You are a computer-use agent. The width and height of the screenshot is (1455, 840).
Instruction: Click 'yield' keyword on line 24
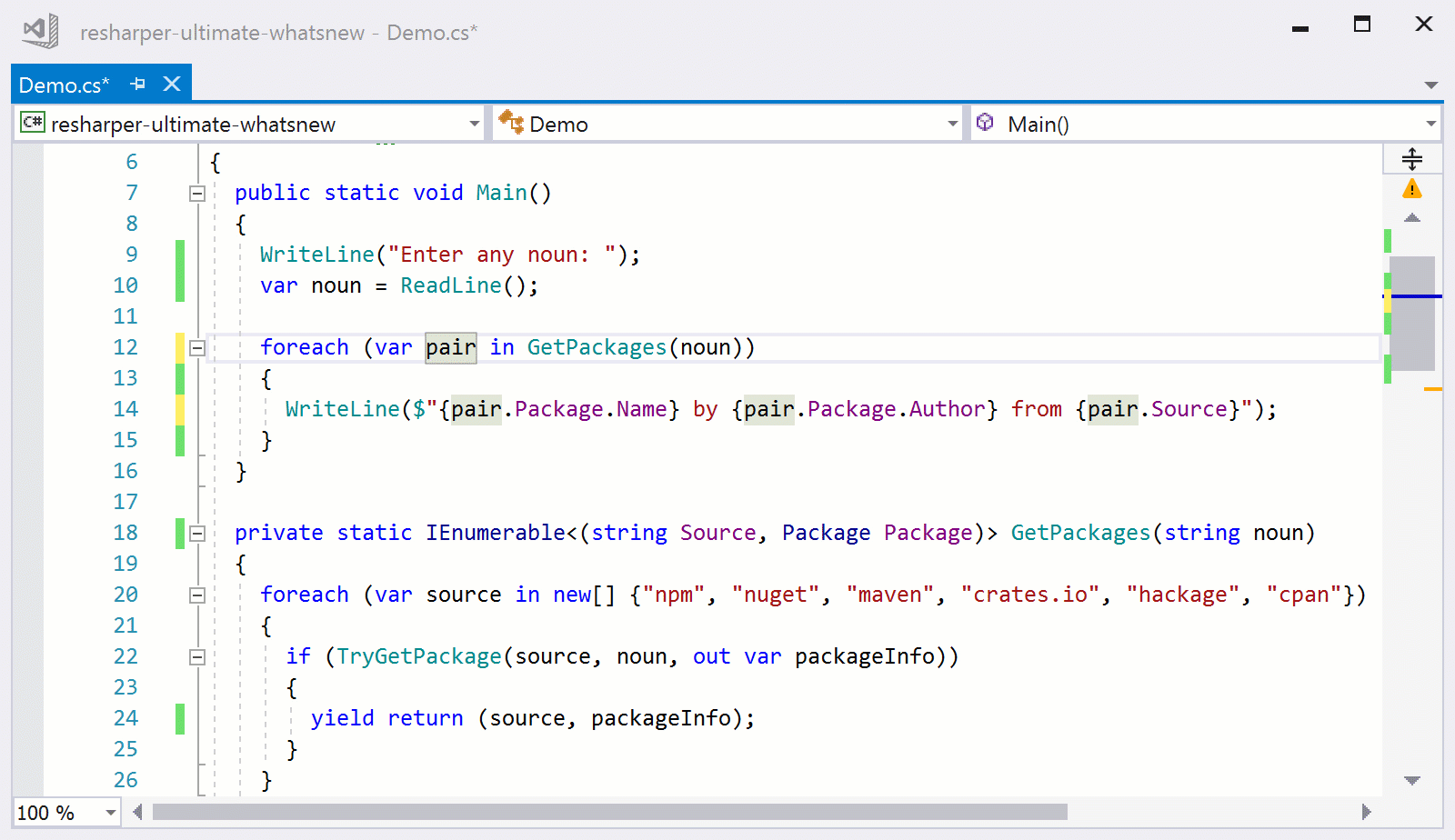(343, 718)
